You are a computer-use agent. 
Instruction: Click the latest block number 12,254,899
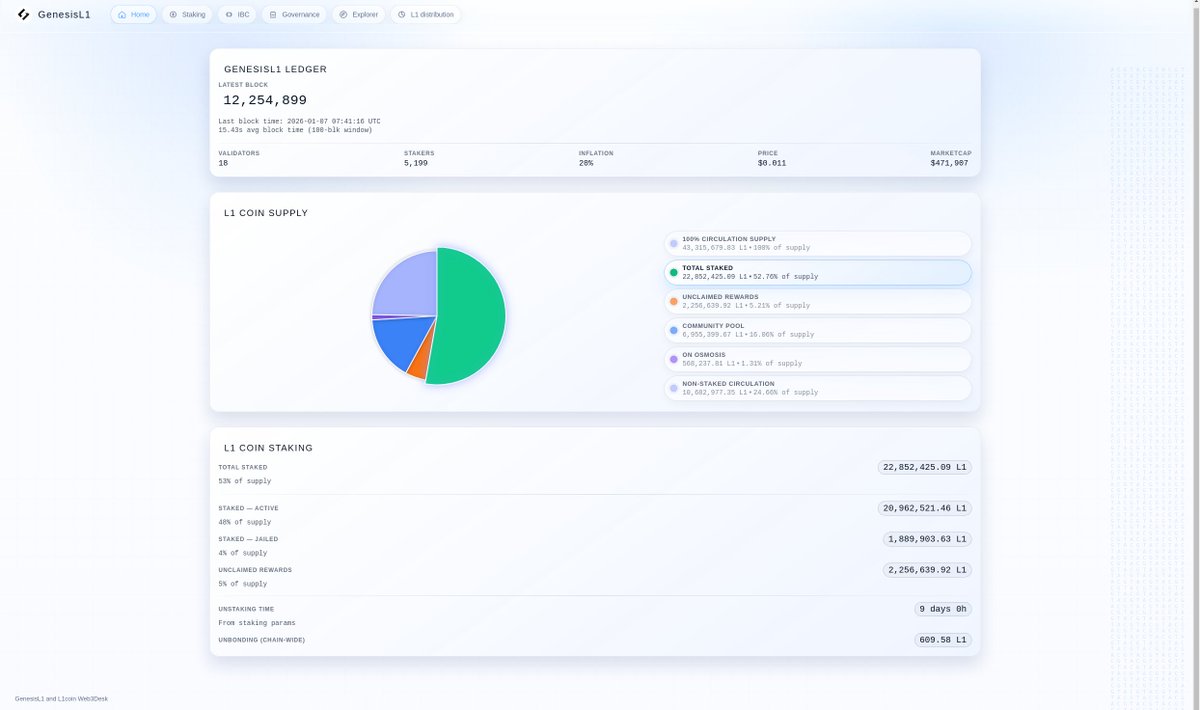tap(265, 100)
